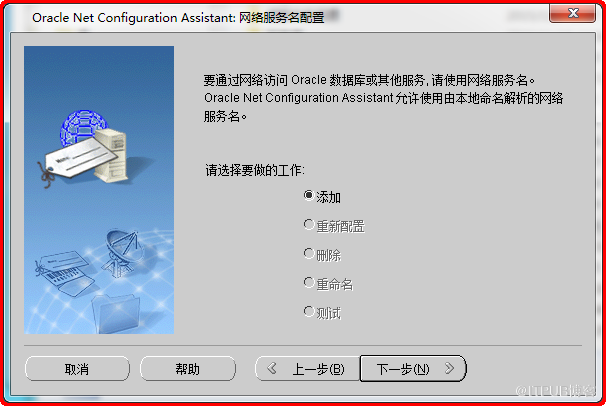
Task: Open help with the 帮助 button
Action: (x=188, y=369)
